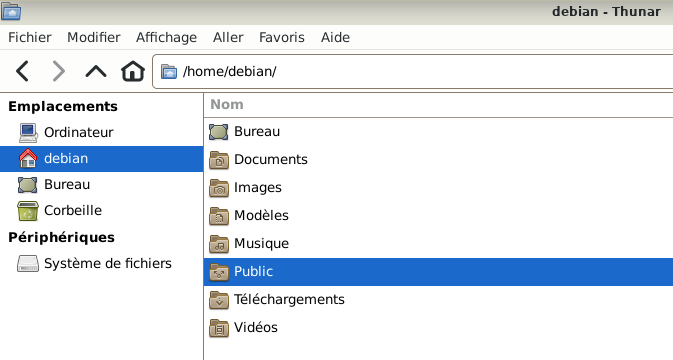
Task: Click the folder icon in the location bar
Action: 169,71
